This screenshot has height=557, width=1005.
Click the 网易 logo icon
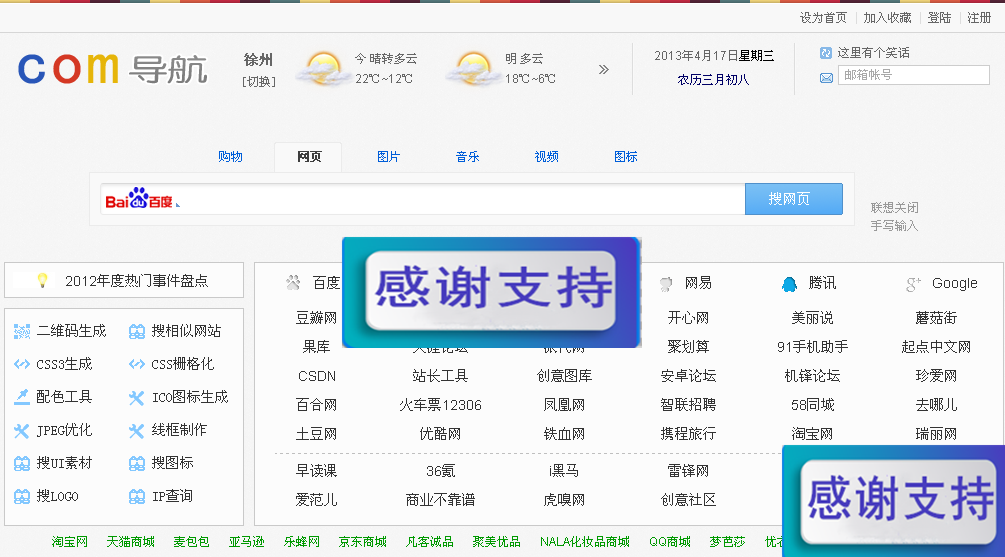pos(666,284)
